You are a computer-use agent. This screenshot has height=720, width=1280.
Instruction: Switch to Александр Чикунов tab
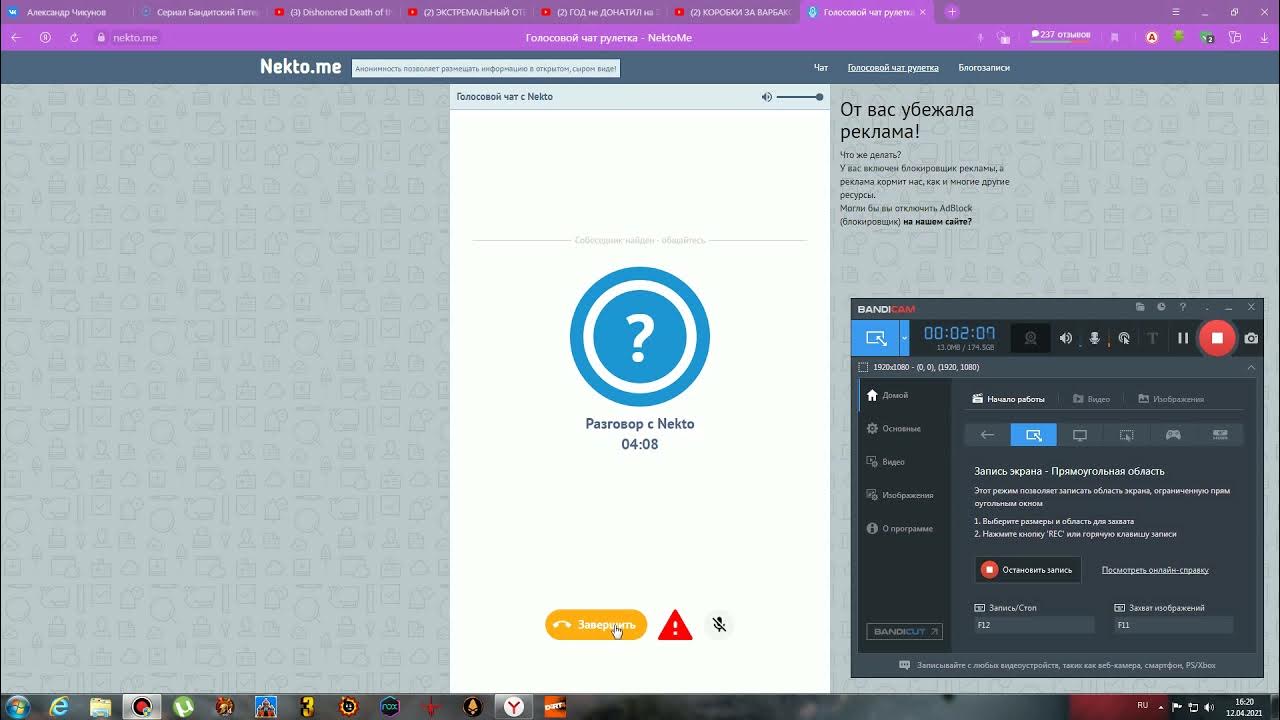point(67,12)
